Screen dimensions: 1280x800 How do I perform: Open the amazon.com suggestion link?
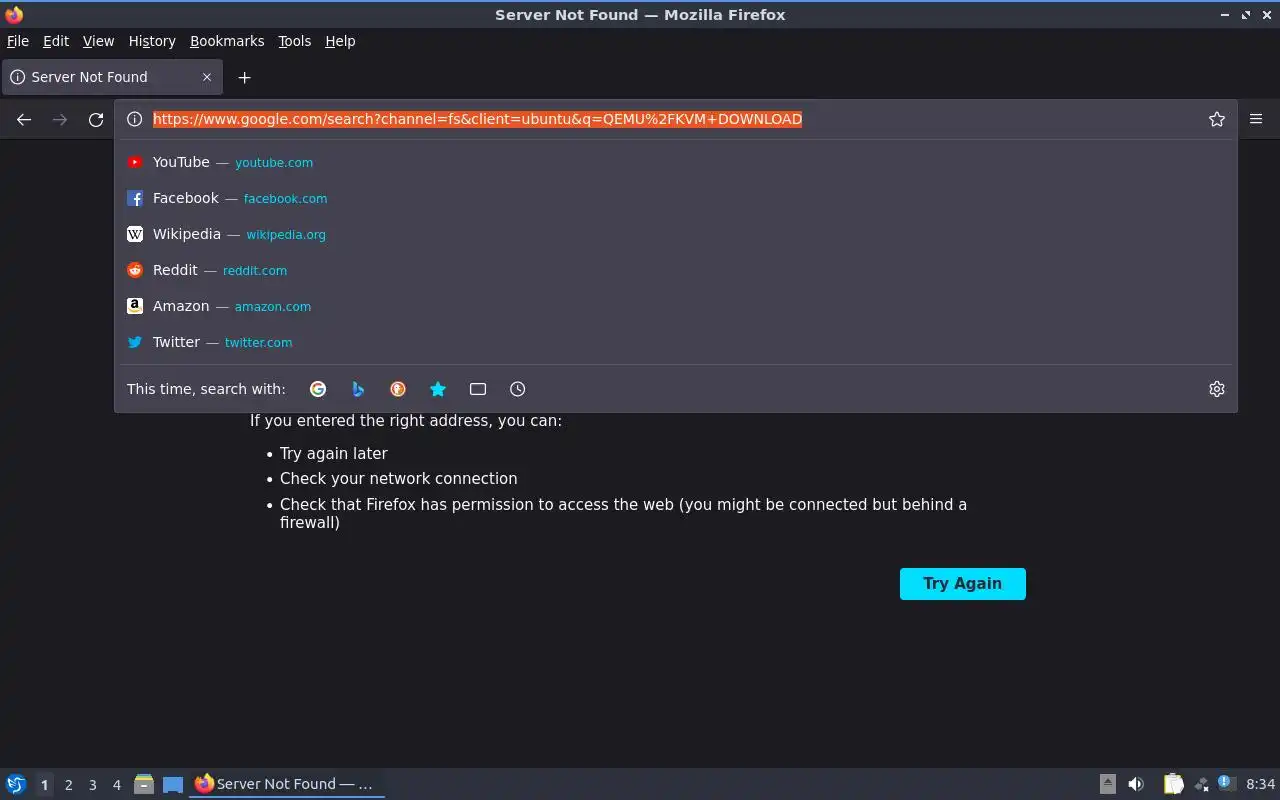coord(273,306)
